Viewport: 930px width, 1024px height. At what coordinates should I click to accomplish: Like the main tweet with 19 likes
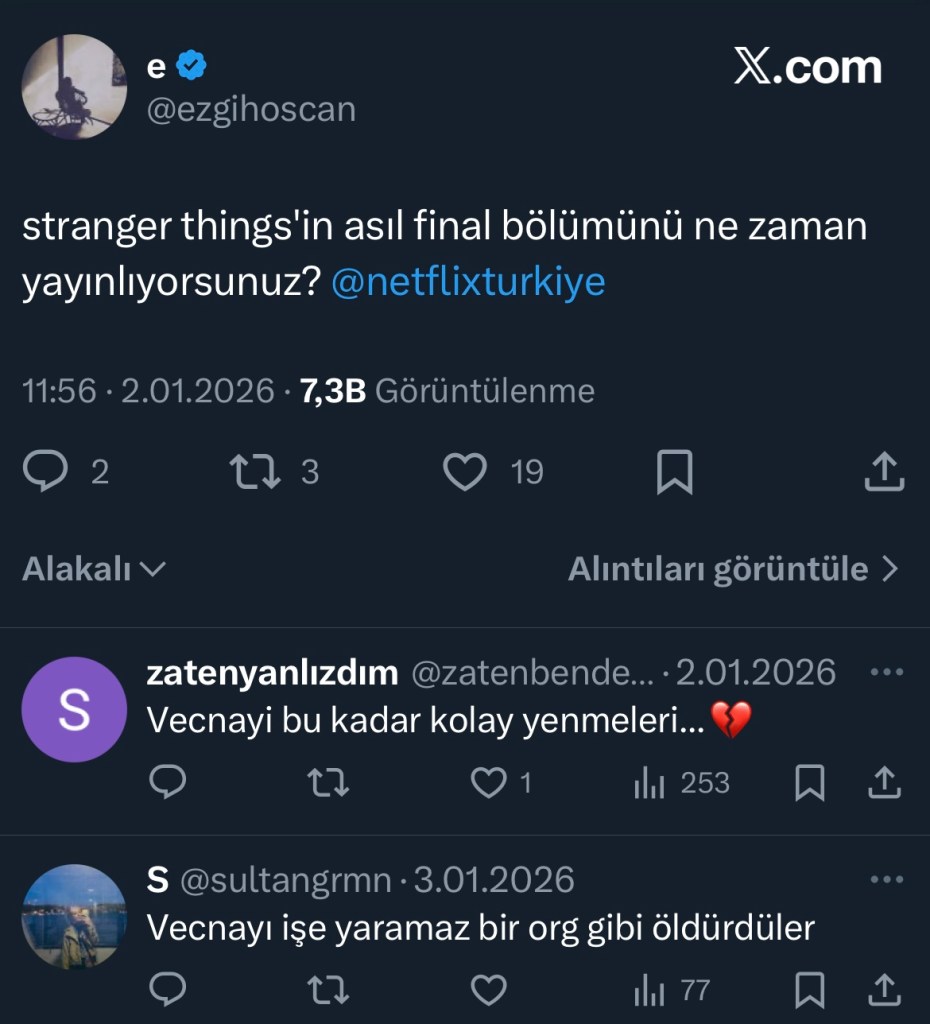tap(465, 471)
